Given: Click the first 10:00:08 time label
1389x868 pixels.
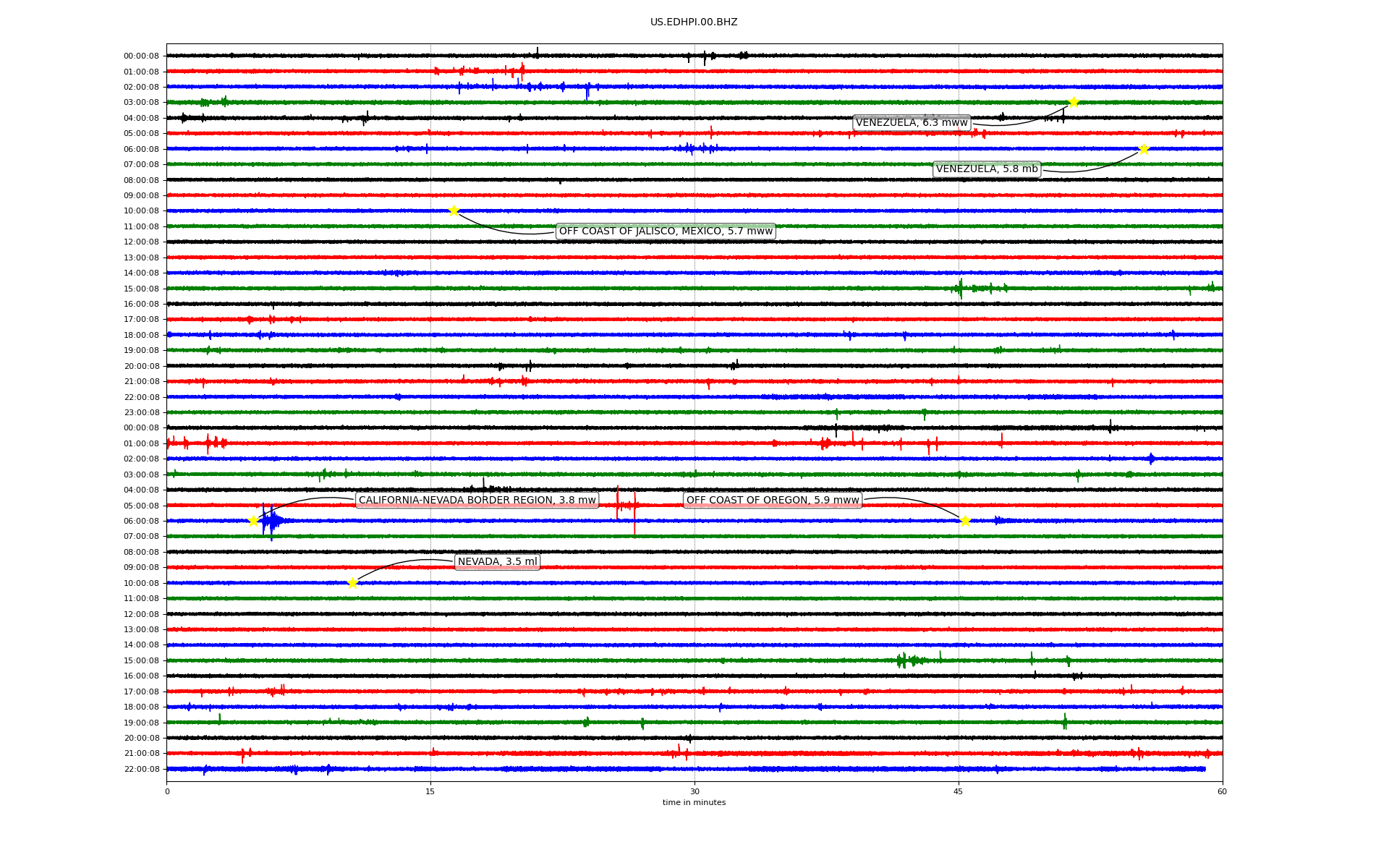Looking at the screenshot, I should pyautogui.click(x=141, y=211).
